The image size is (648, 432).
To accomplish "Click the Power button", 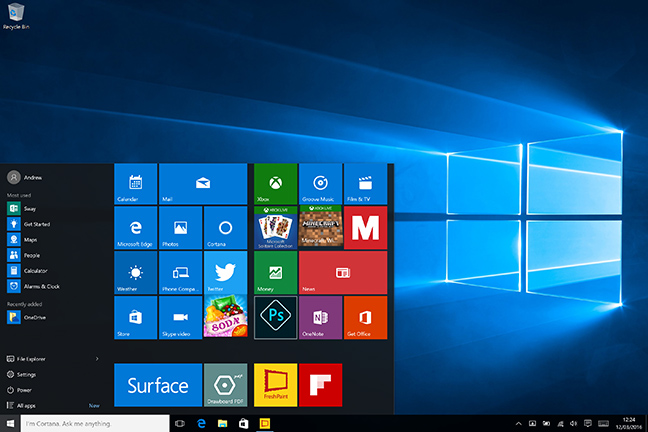I will (19, 390).
